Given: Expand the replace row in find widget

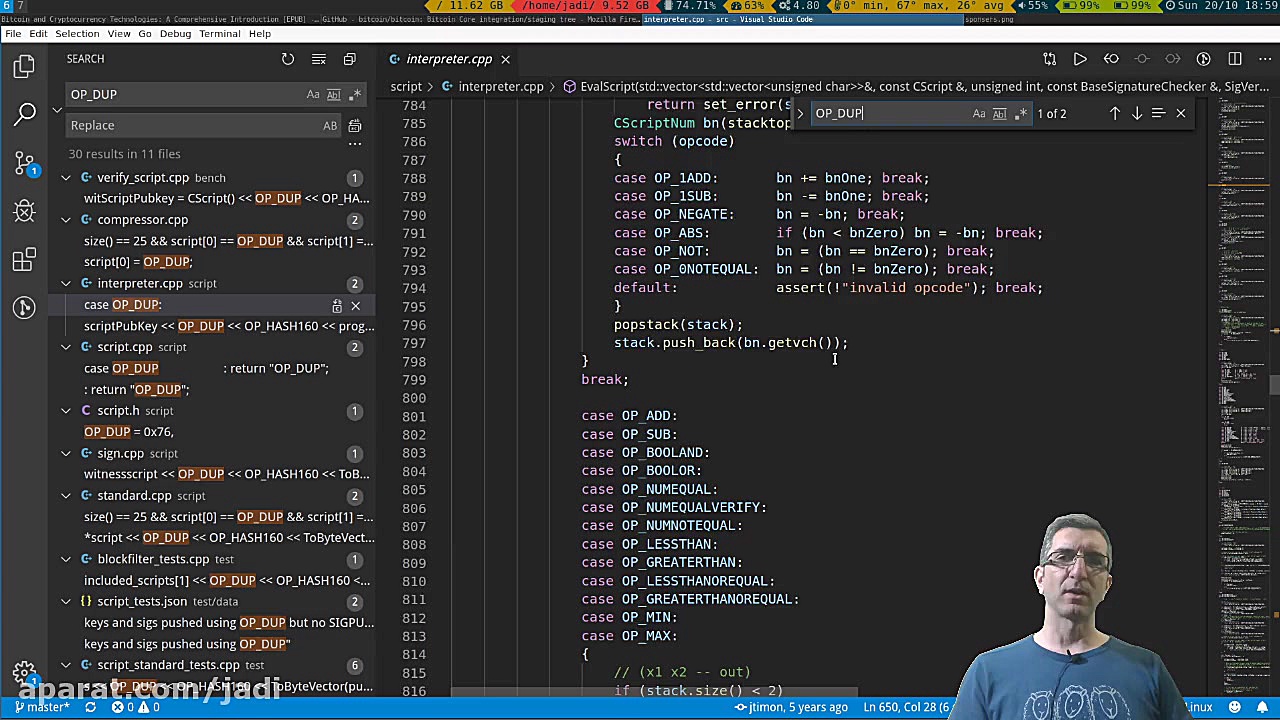Looking at the screenshot, I should click(x=800, y=113).
